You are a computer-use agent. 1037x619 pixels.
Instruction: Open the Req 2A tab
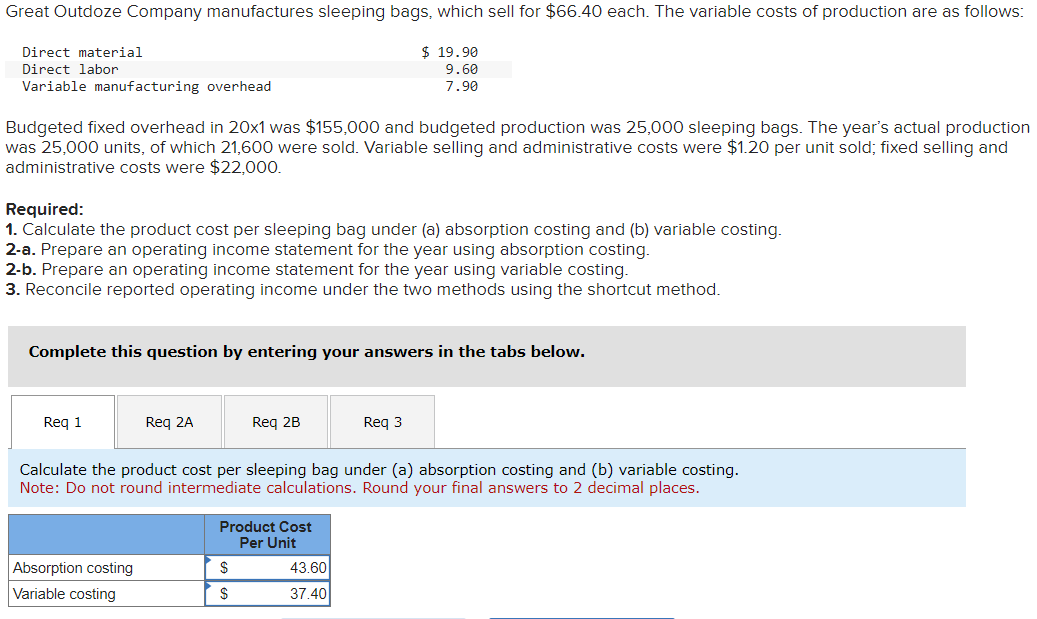tap(168, 421)
